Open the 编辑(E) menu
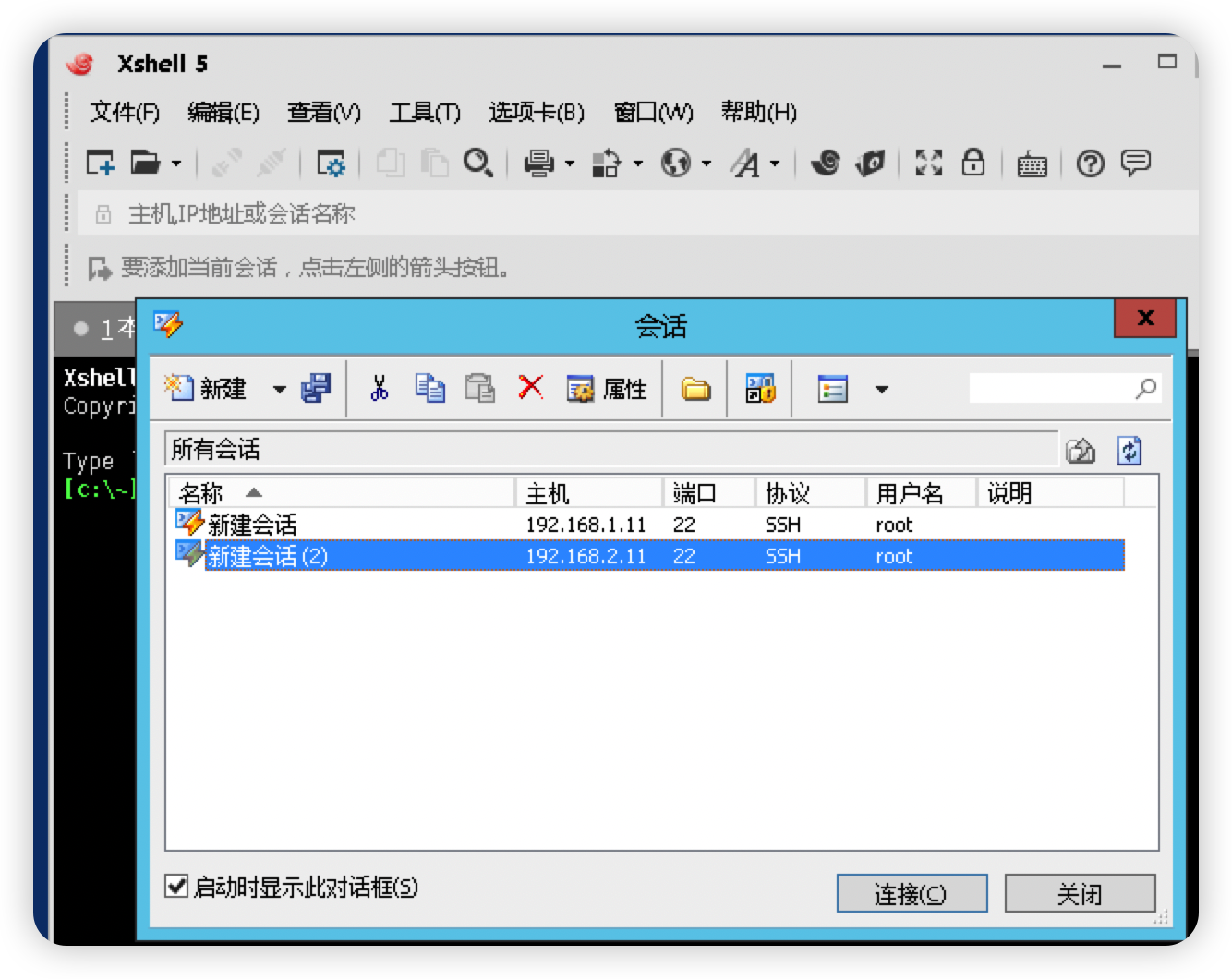The width and height of the screenshot is (1232, 979). [223, 113]
